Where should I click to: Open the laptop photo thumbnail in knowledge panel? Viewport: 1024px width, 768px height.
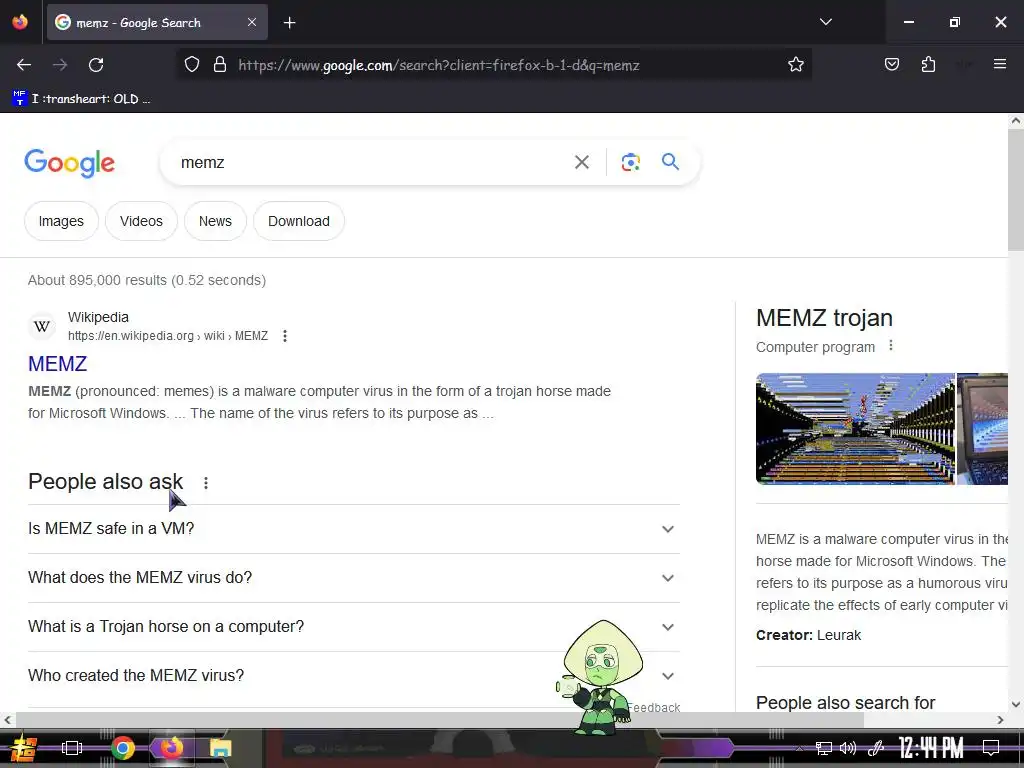pyautogui.click(x=983, y=428)
